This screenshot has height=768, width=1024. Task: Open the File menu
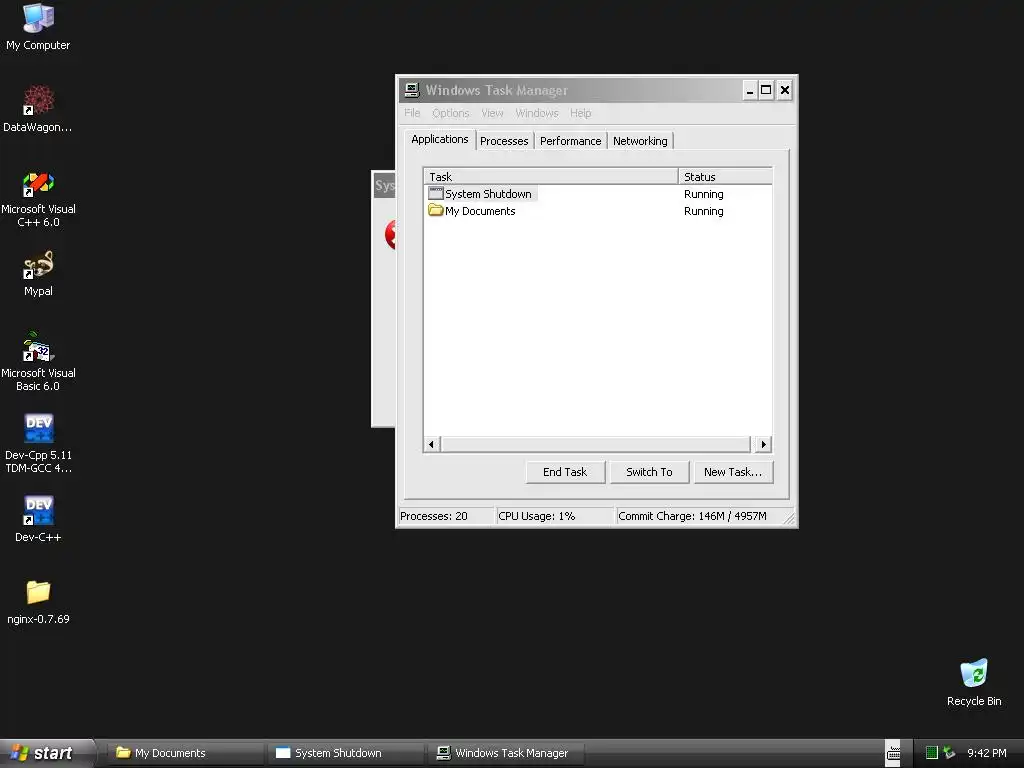click(412, 113)
